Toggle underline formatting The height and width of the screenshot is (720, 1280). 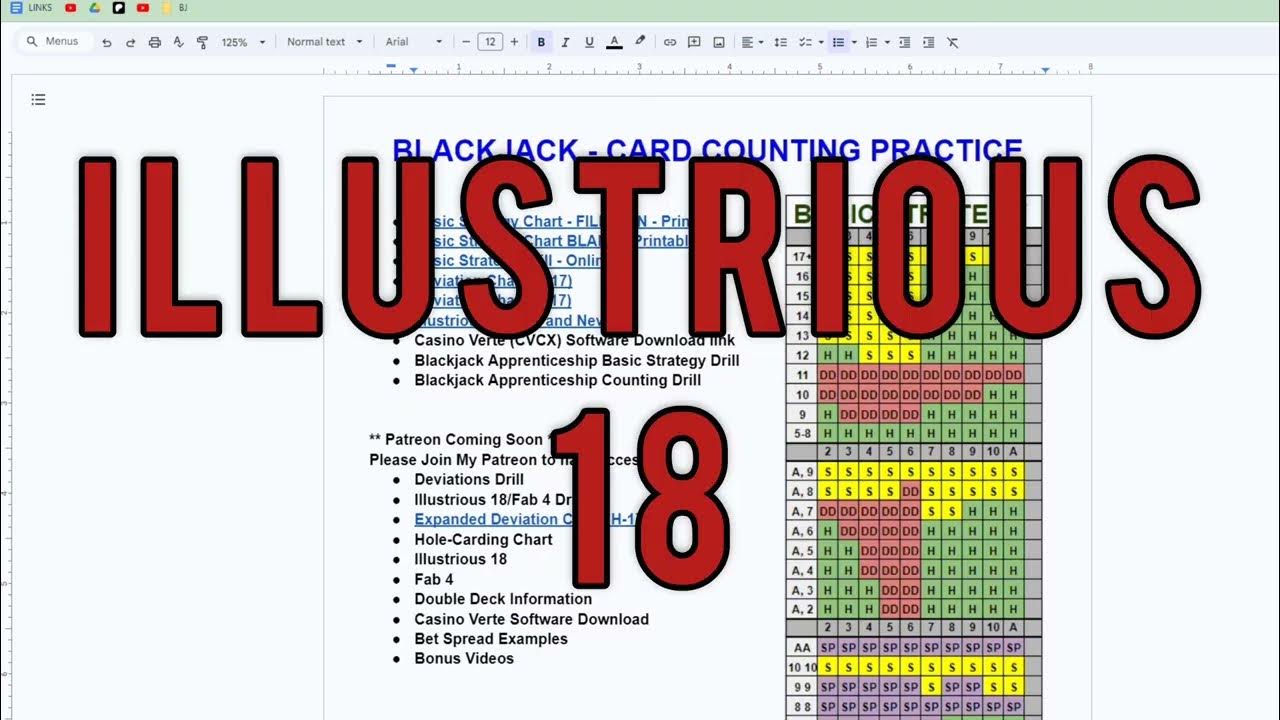point(589,42)
